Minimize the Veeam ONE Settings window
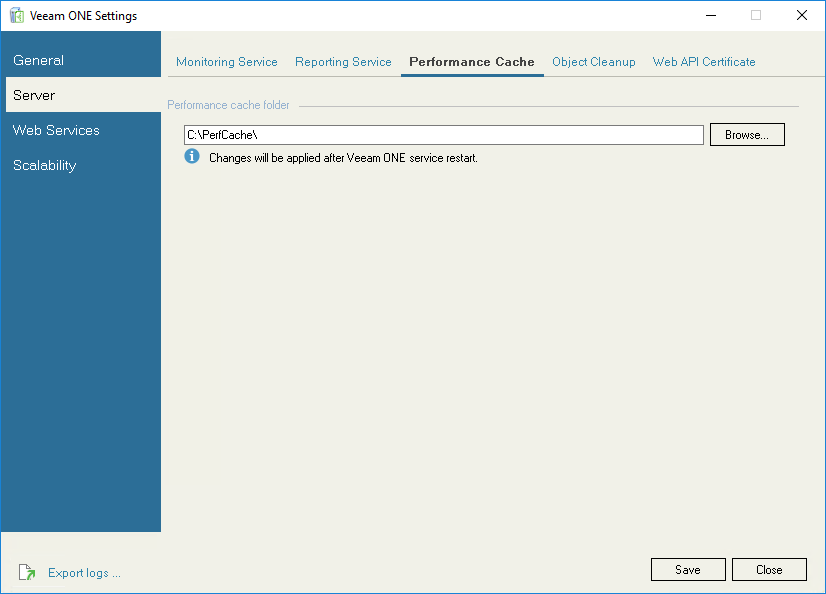The height and width of the screenshot is (594, 826). pyautogui.click(x=711, y=15)
